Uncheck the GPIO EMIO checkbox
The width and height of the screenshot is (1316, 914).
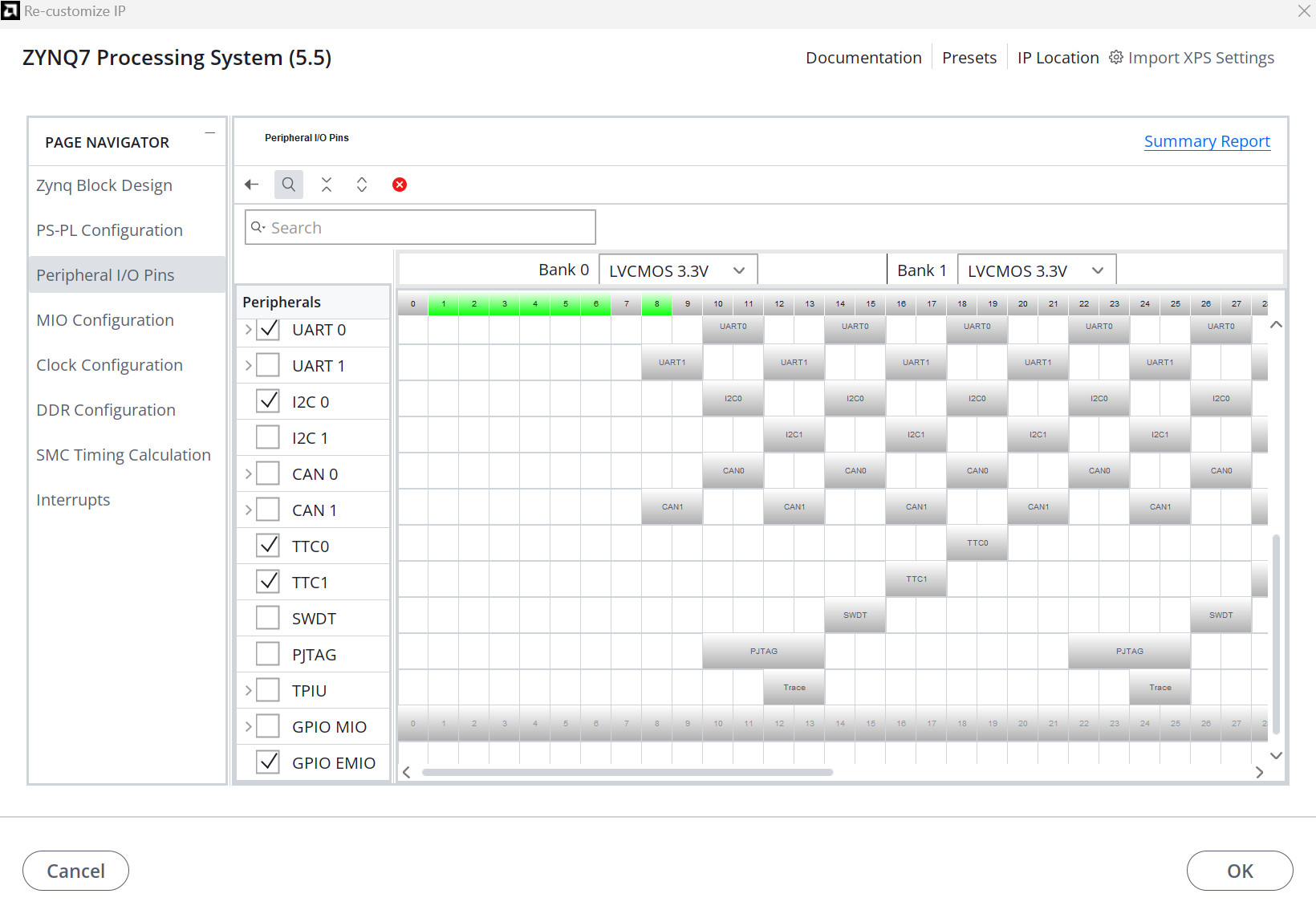(x=268, y=762)
